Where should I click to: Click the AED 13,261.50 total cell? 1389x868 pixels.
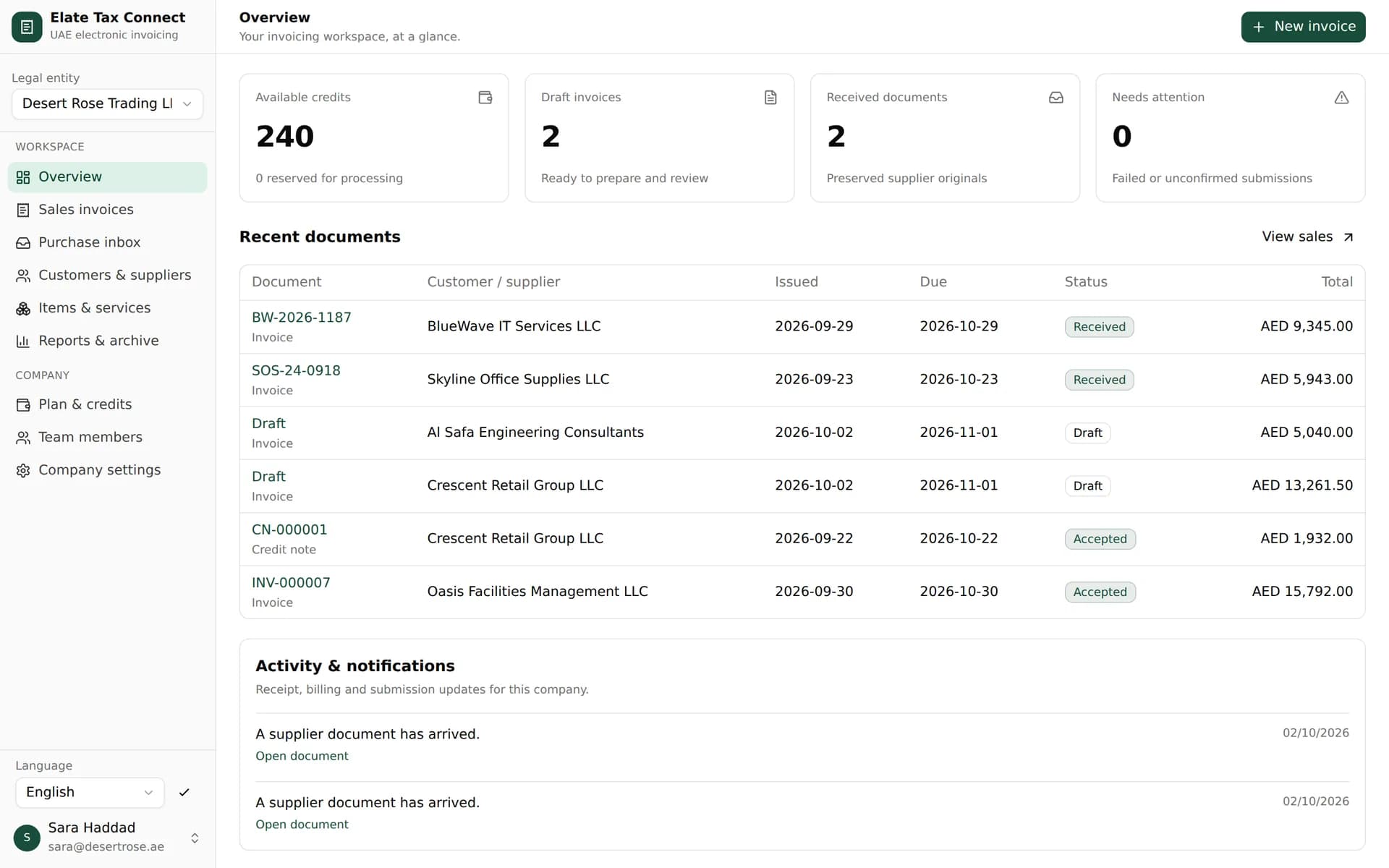pyautogui.click(x=1302, y=485)
